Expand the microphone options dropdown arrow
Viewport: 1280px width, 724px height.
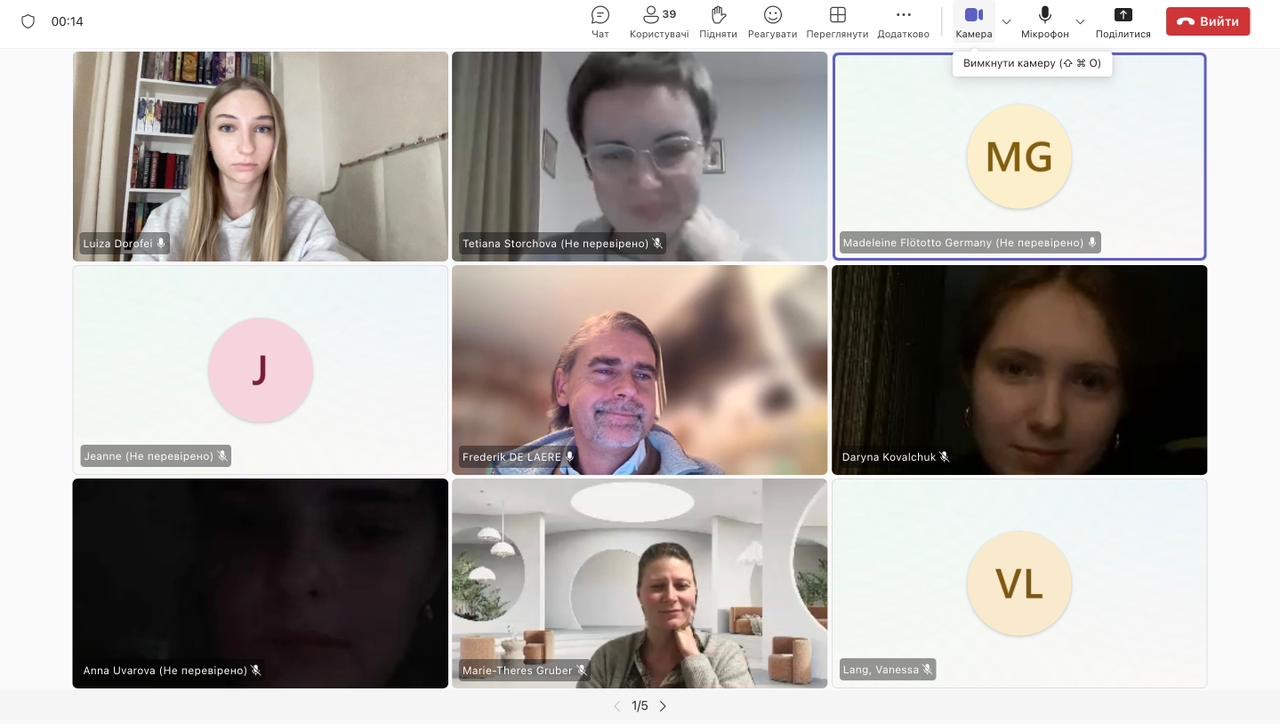[1080, 22]
